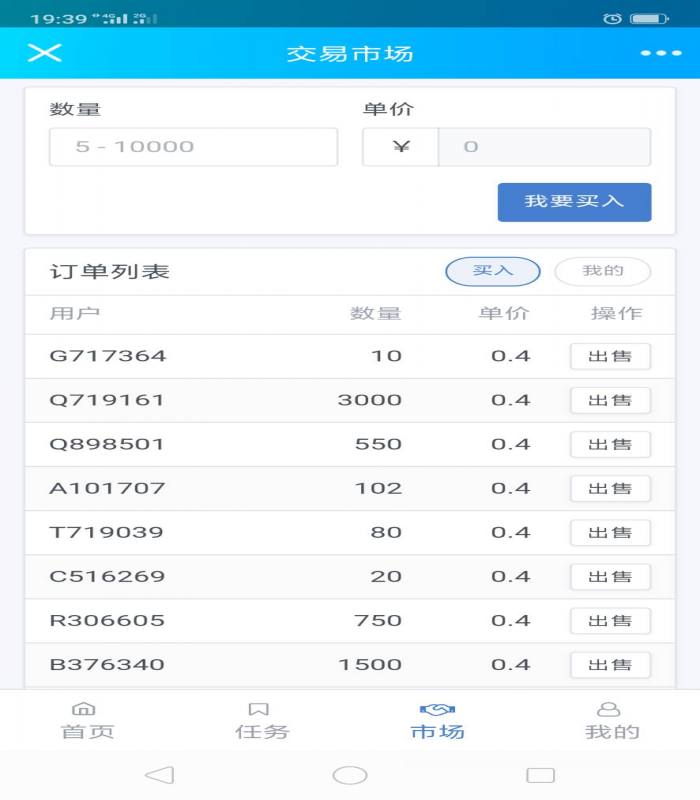This screenshot has height=800, width=700.
Task: Go to 我的 profile icon in bottom bar
Action: click(x=611, y=709)
